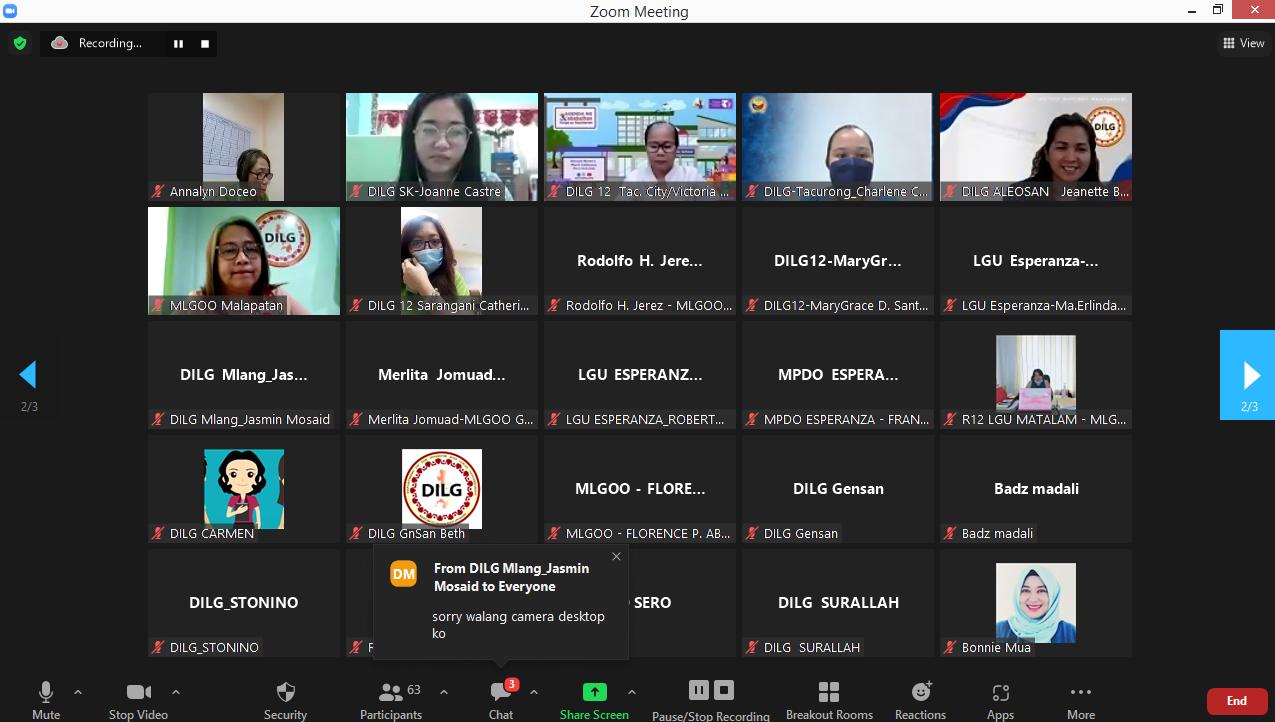
Task: Open Apps panel
Action: [1000, 699]
